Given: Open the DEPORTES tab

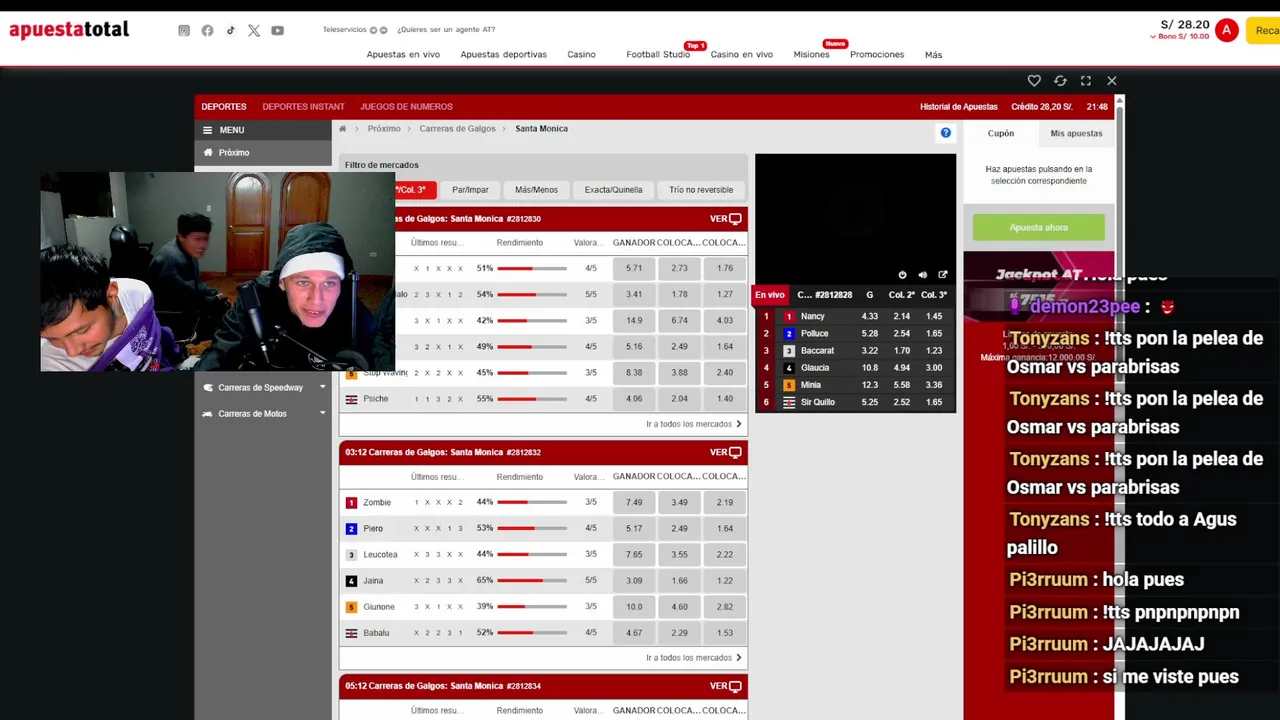Looking at the screenshot, I should coord(224,107).
